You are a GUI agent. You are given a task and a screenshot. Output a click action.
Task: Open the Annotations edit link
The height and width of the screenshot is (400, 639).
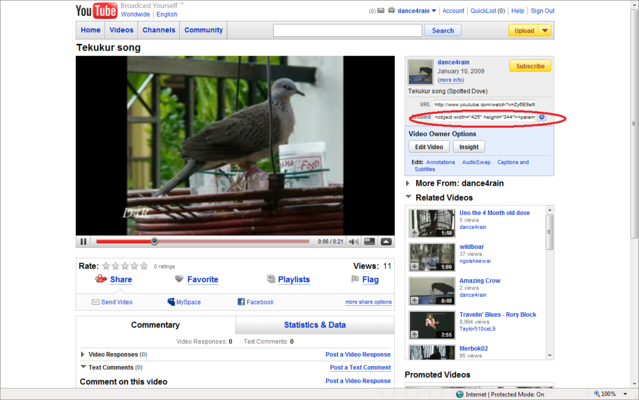440,162
